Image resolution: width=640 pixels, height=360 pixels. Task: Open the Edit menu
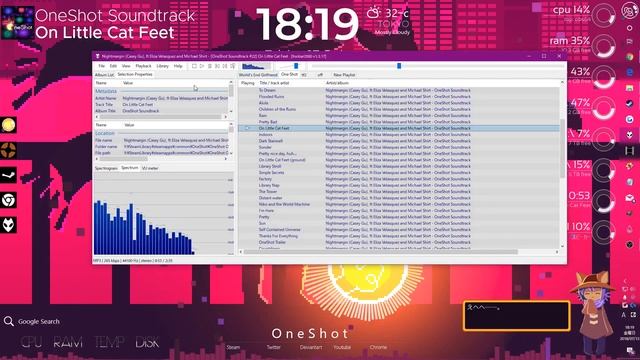point(113,66)
